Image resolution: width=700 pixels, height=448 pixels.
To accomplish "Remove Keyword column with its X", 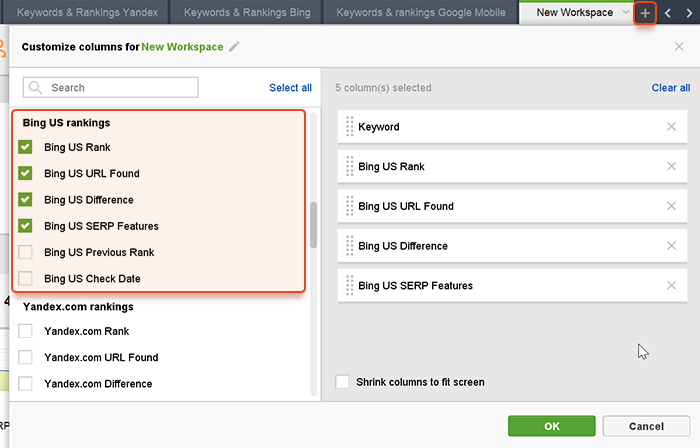I will pyautogui.click(x=671, y=127).
